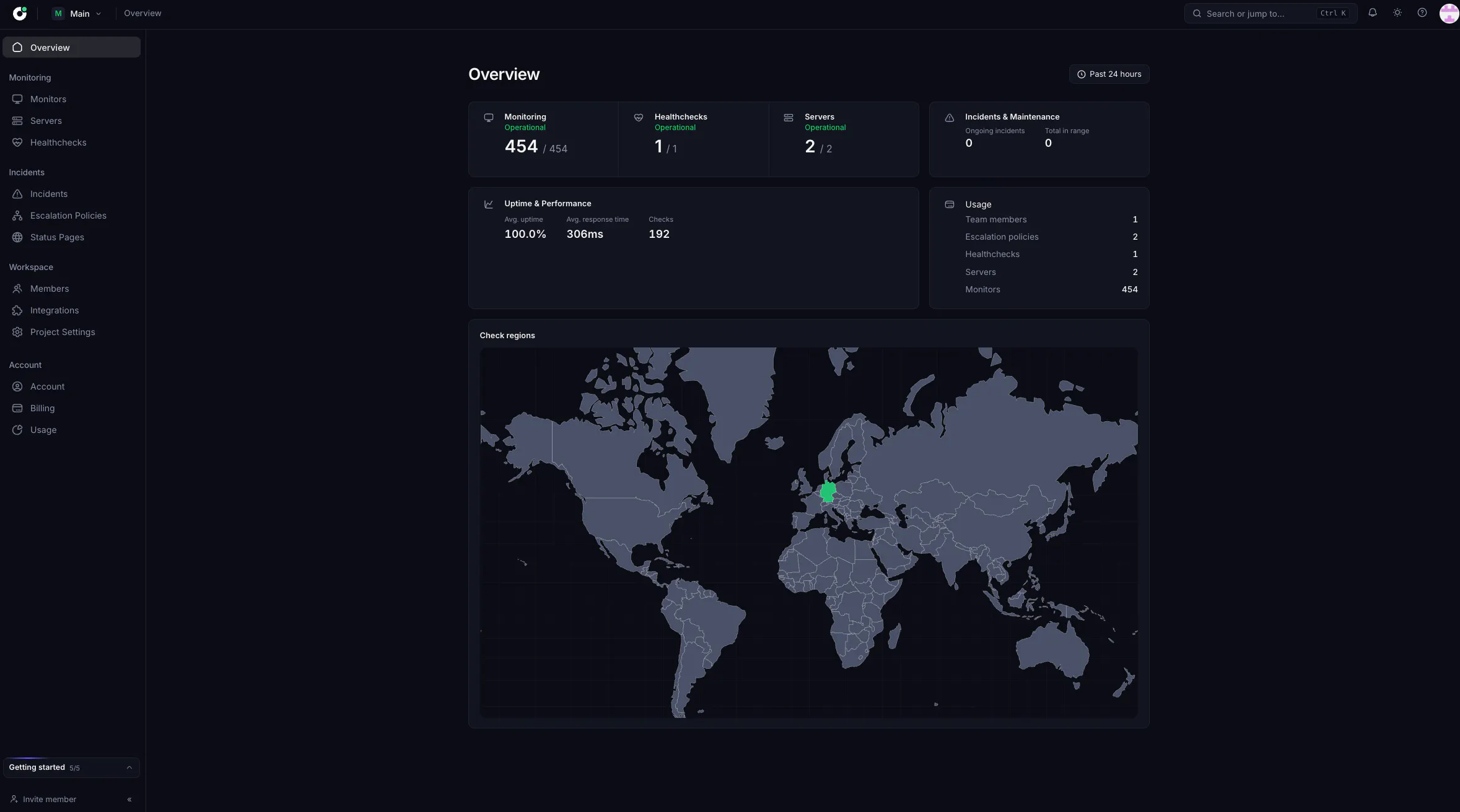This screenshot has height=812, width=1460.
Task: Toggle light/dark theme sun icon
Action: [1397, 13]
